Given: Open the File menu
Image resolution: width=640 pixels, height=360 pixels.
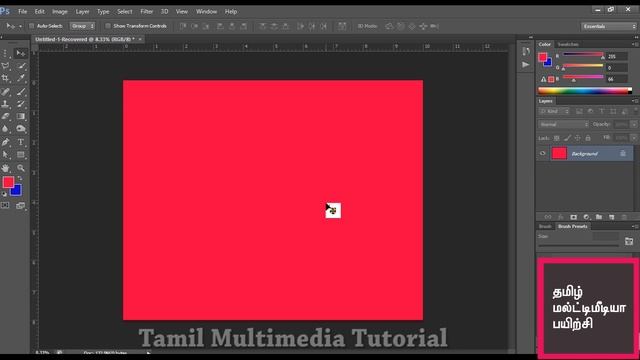Looking at the screenshot, I should (x=22, y=12).
